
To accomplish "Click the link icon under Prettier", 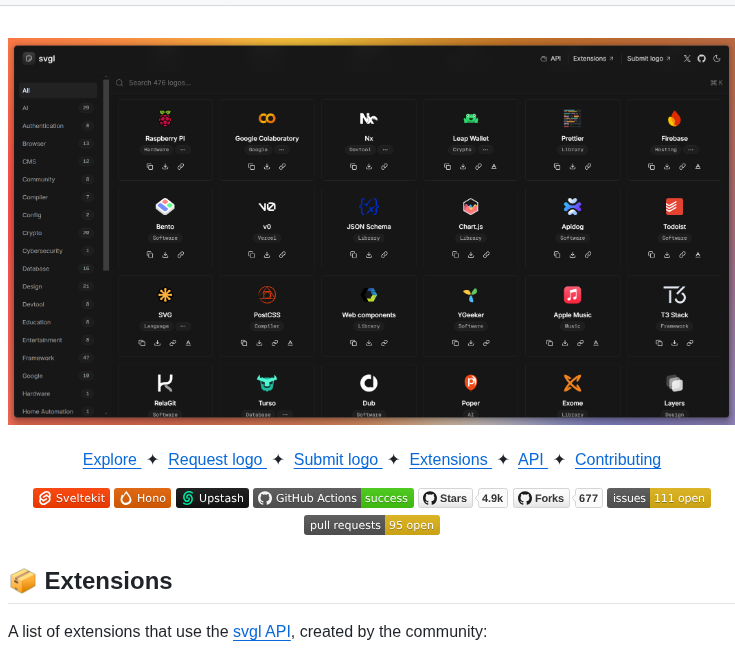I will pos(588,166).
